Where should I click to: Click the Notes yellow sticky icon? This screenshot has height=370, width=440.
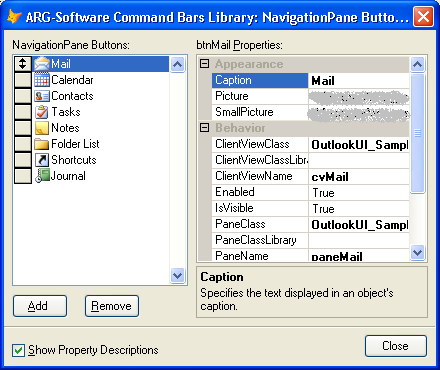(42, 128)
